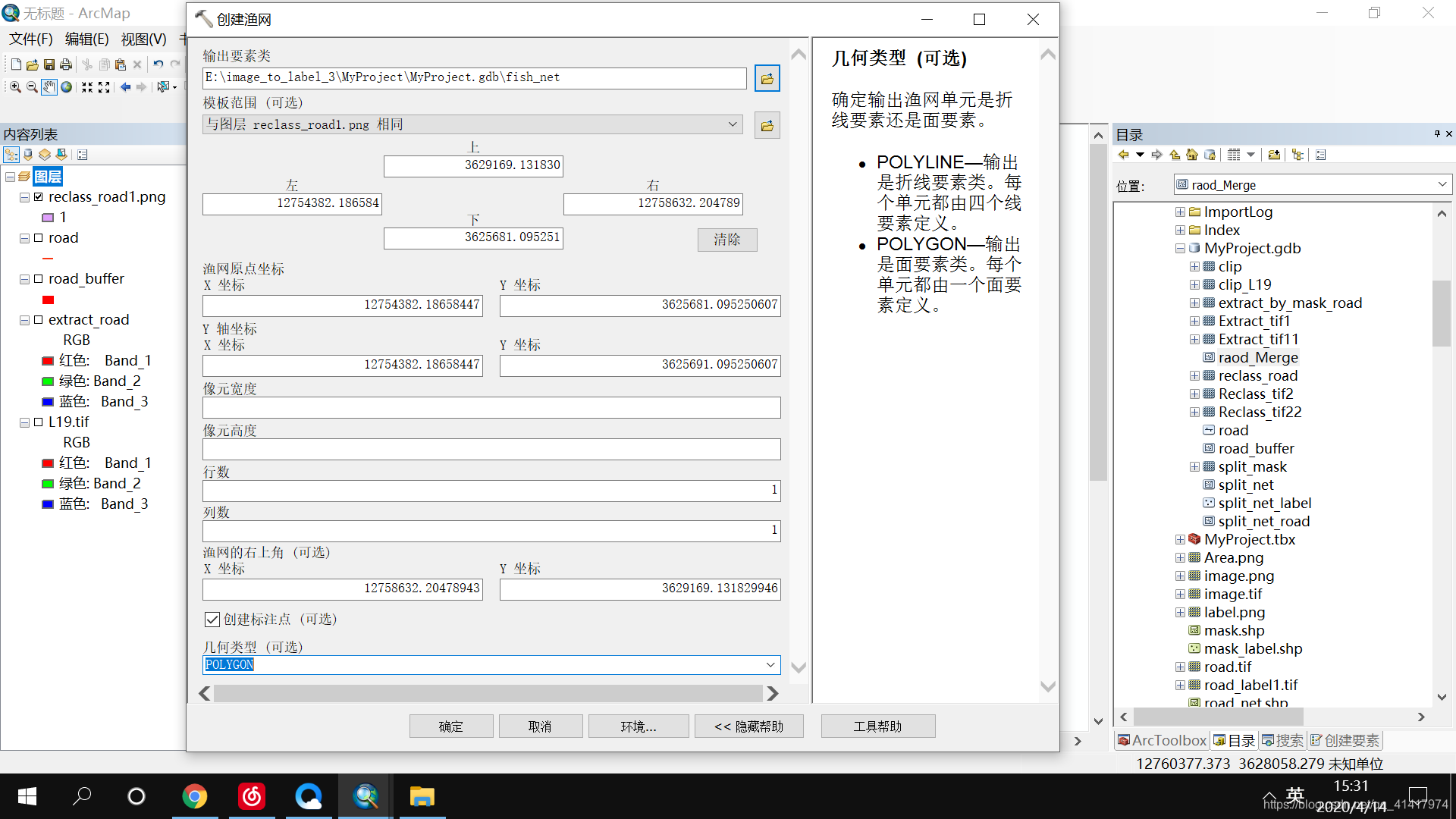The image size is (1456, 819).
Task: Switch to the ArcToolbox tab
Action: [1162, 740]
